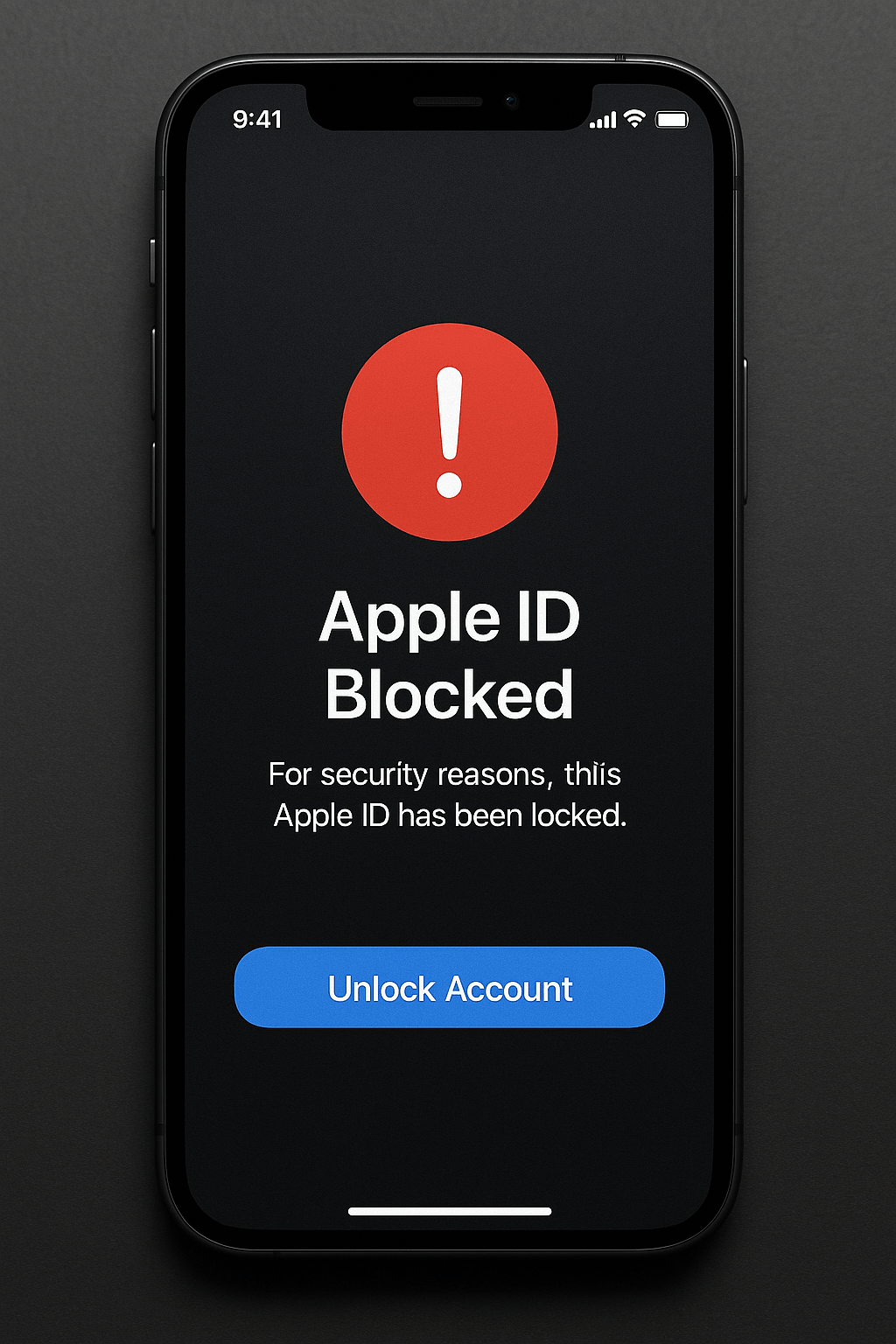Tap the "Apple ID has been locked" line
896x1344 pixels.
pyautogui.click(x=450, y=815)
